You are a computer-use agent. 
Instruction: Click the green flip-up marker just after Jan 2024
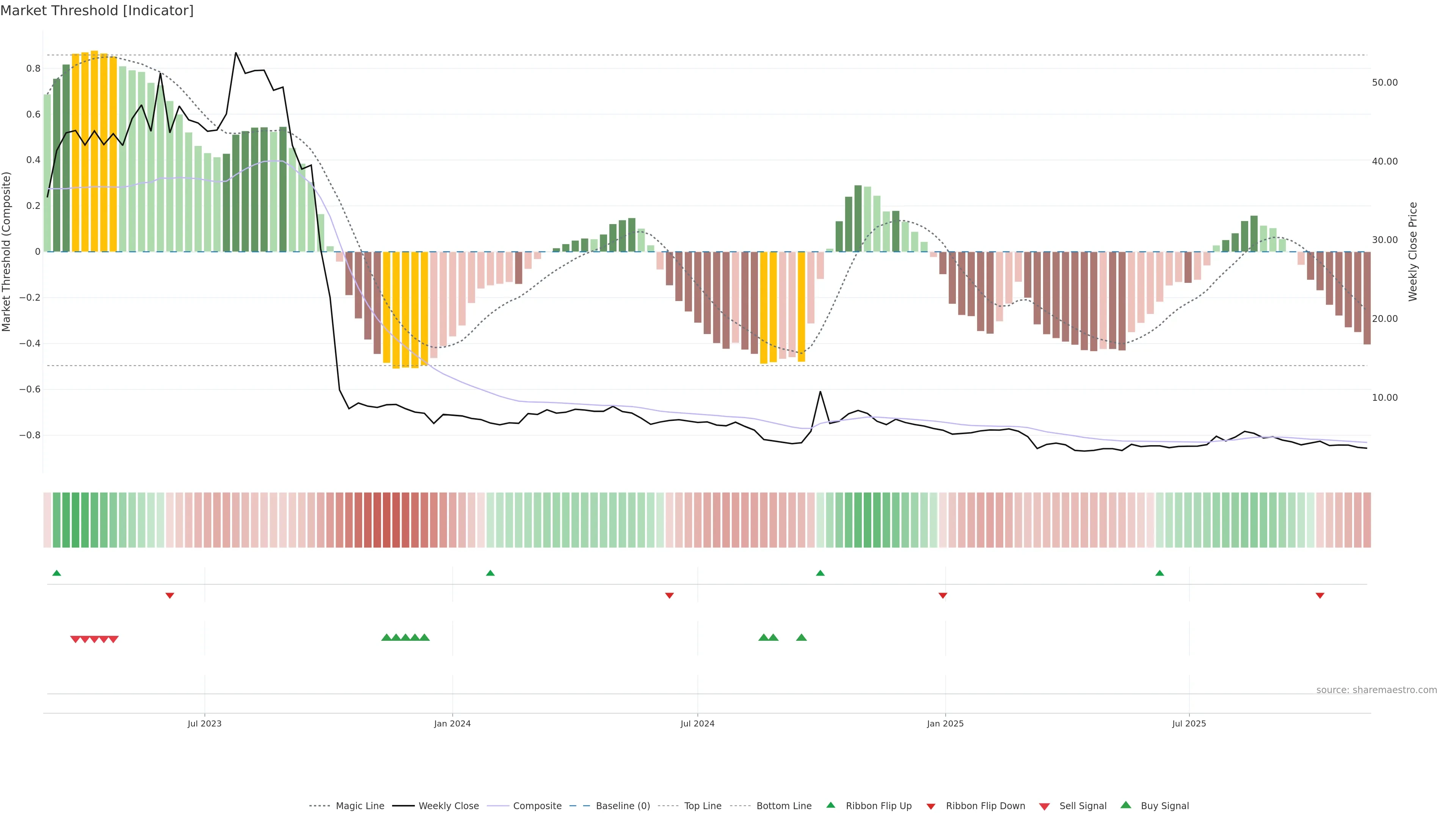(x=490, y=573)
